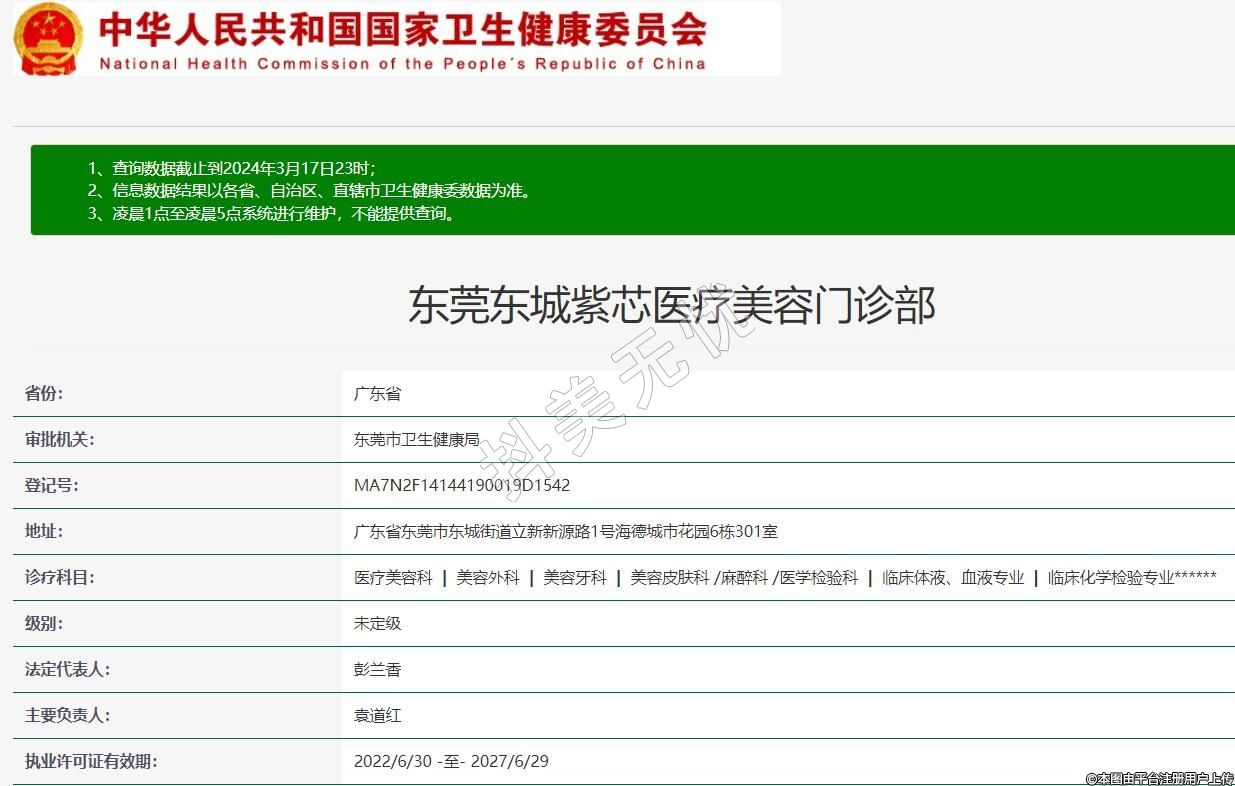
Task: Click the 美容外科 department entry
Action: 488,577
